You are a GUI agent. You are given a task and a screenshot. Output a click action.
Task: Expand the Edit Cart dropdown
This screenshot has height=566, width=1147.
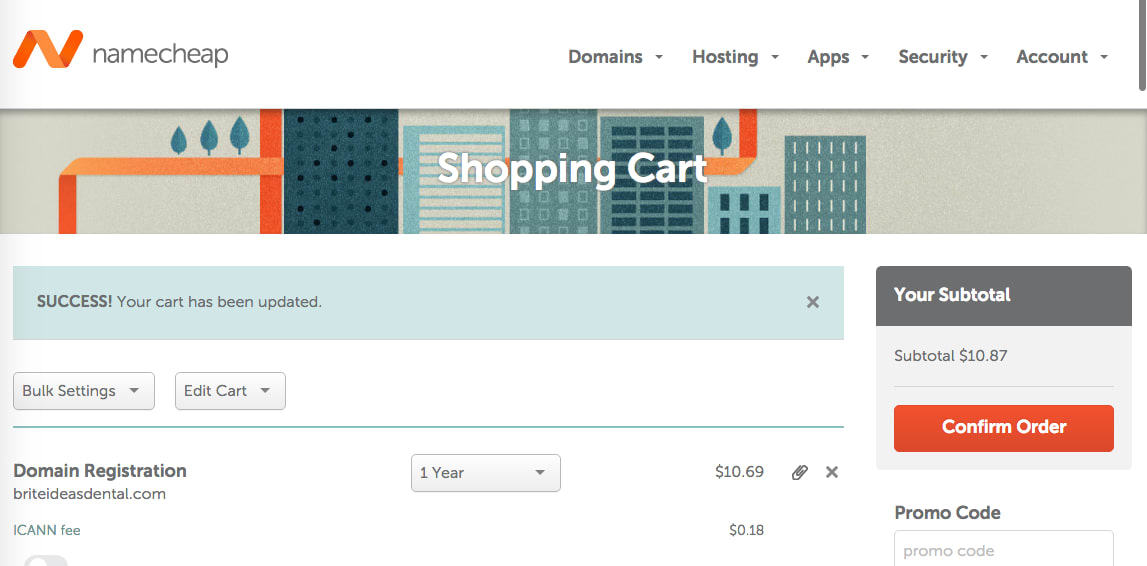pyautogui.click(x=230, y=390)
